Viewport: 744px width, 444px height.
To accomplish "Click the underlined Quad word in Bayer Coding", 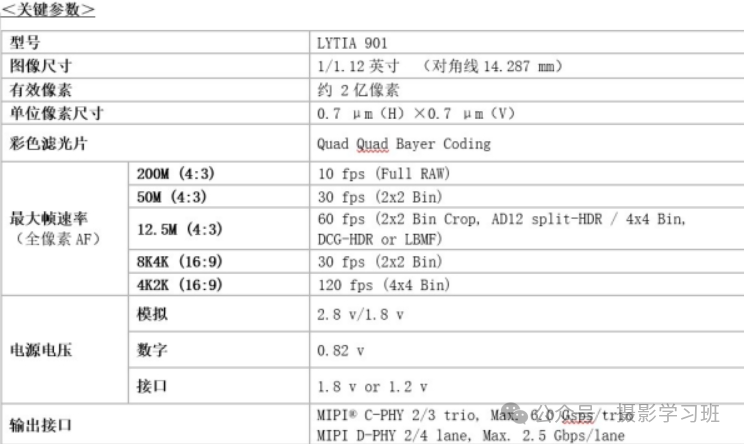I will 372,144.
